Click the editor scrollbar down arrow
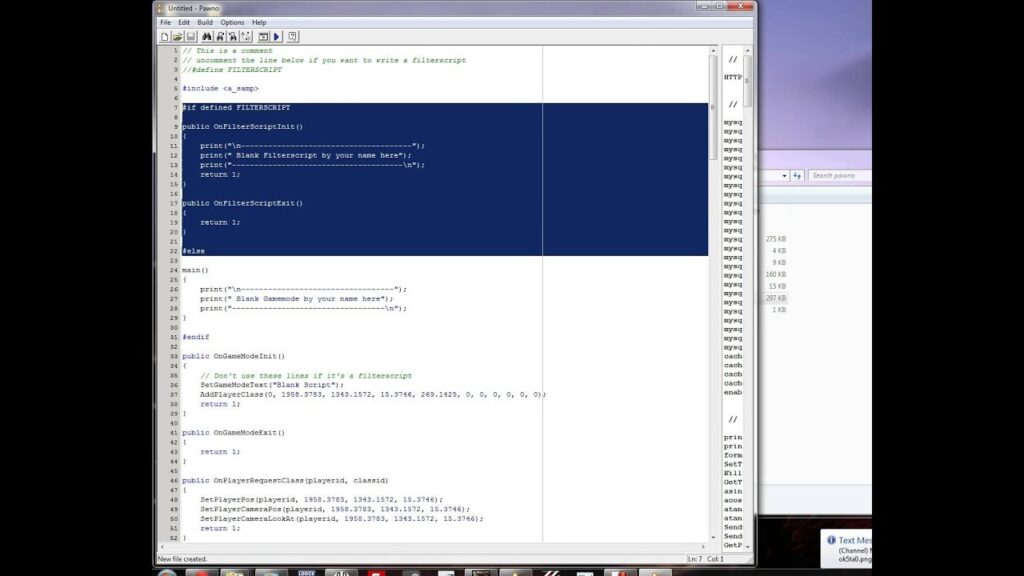The height and width of the screenshot is (576, 1024). pyautogui.click(x=713, y=537)
